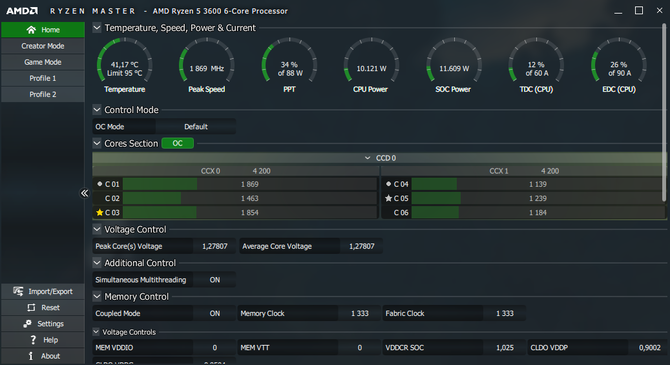Click the Home house icon
Image resolution: width=670 pixels, height=365 pixels.
coord(31,29)
